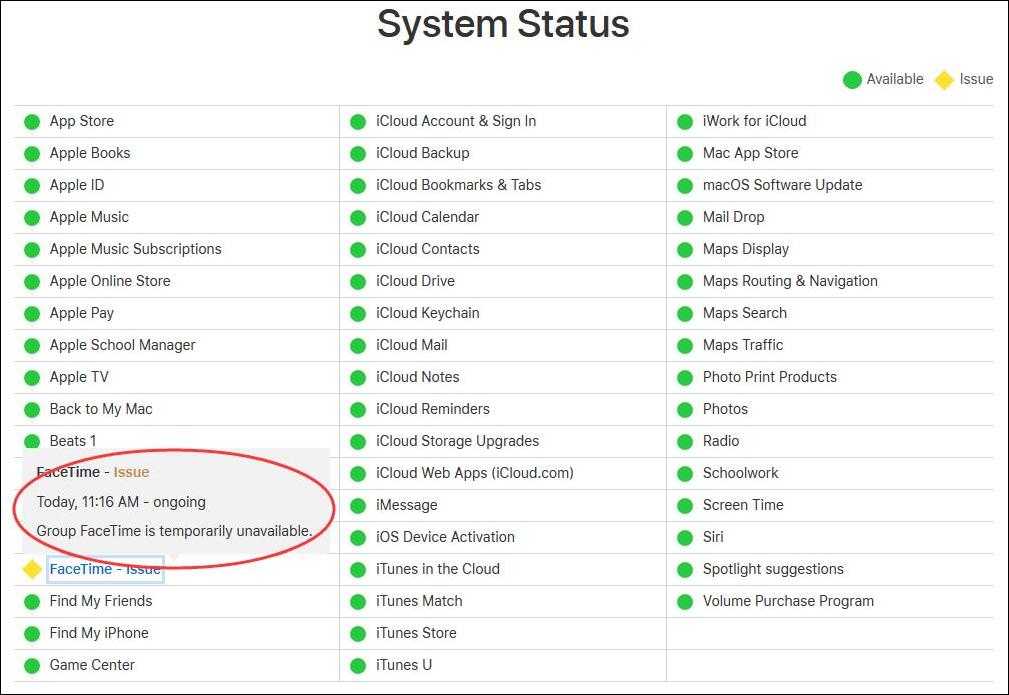Viewport: 1009px width, 695px height.
Task: Click the Volume Purchase Program entry
Action: click(788, 601)
